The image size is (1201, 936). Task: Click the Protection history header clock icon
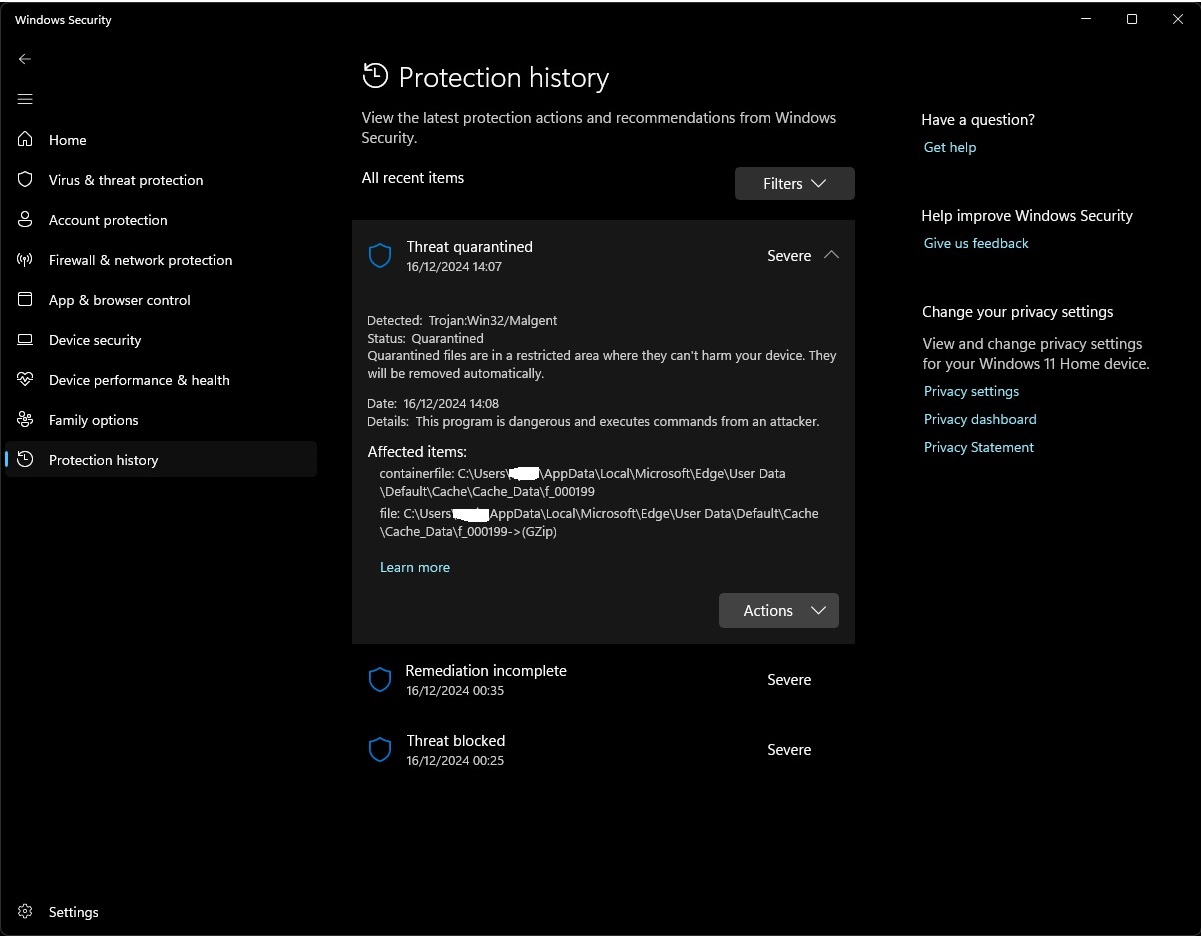point(375,76)
